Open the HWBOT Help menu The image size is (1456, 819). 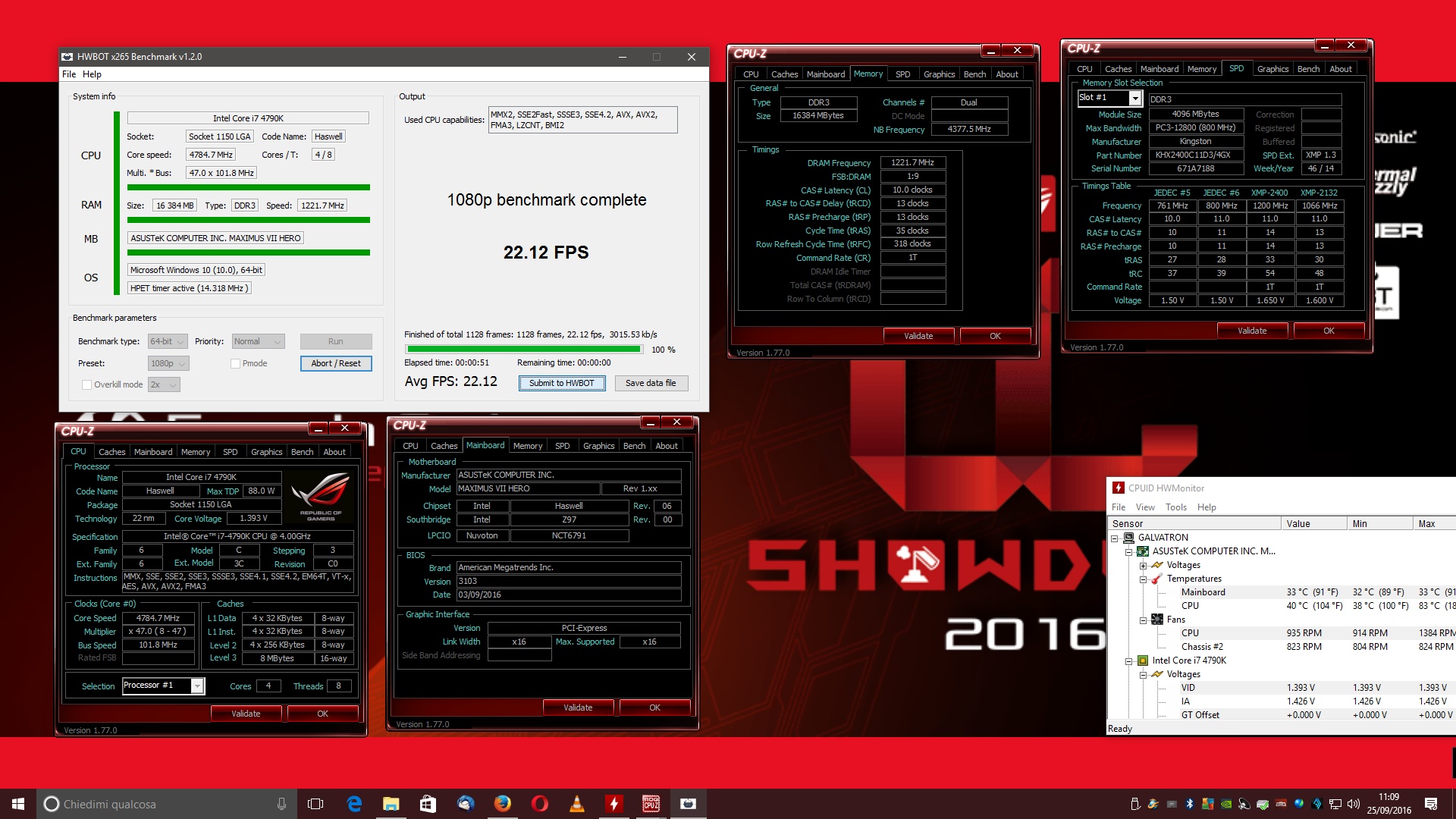point(92,74)
